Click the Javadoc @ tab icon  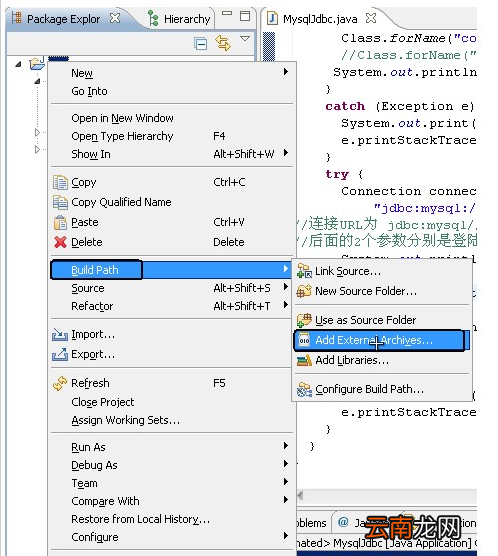point(343,522)
